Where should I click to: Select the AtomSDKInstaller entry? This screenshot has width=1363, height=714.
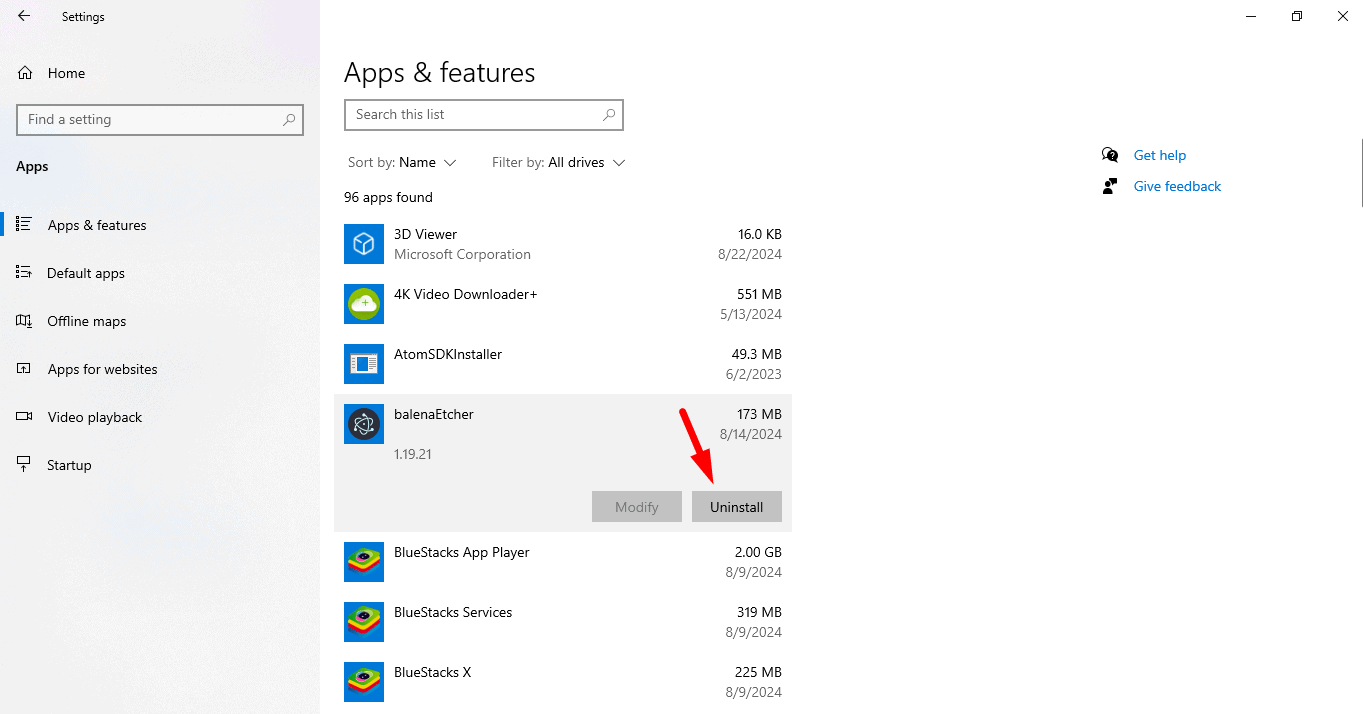tap(563, 364)
